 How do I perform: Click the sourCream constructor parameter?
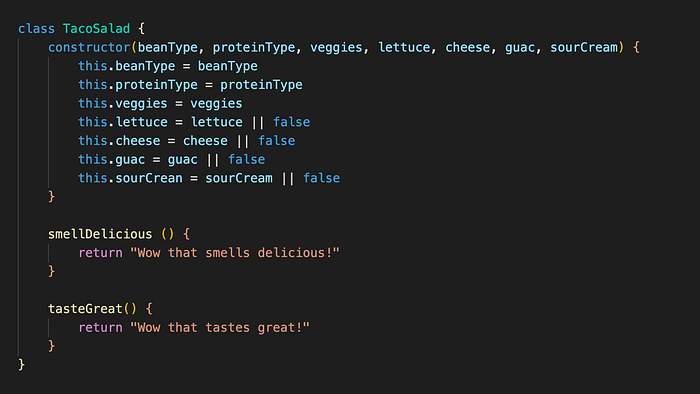tap(584, 47)
